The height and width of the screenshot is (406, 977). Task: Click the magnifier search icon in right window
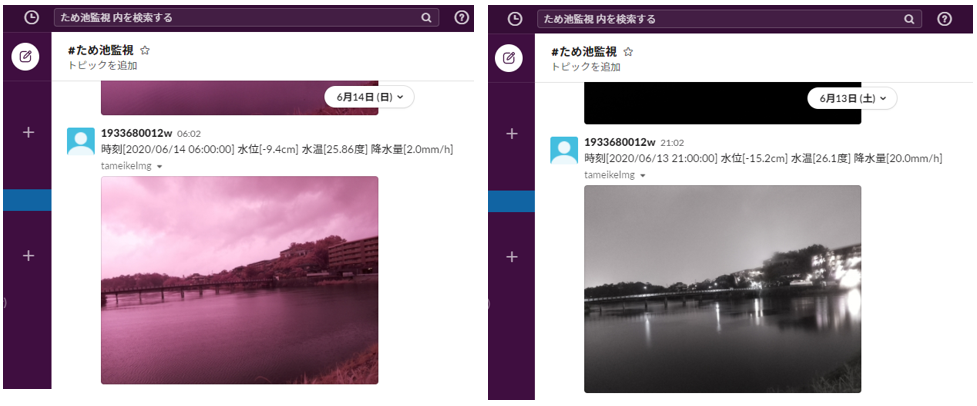909,19
